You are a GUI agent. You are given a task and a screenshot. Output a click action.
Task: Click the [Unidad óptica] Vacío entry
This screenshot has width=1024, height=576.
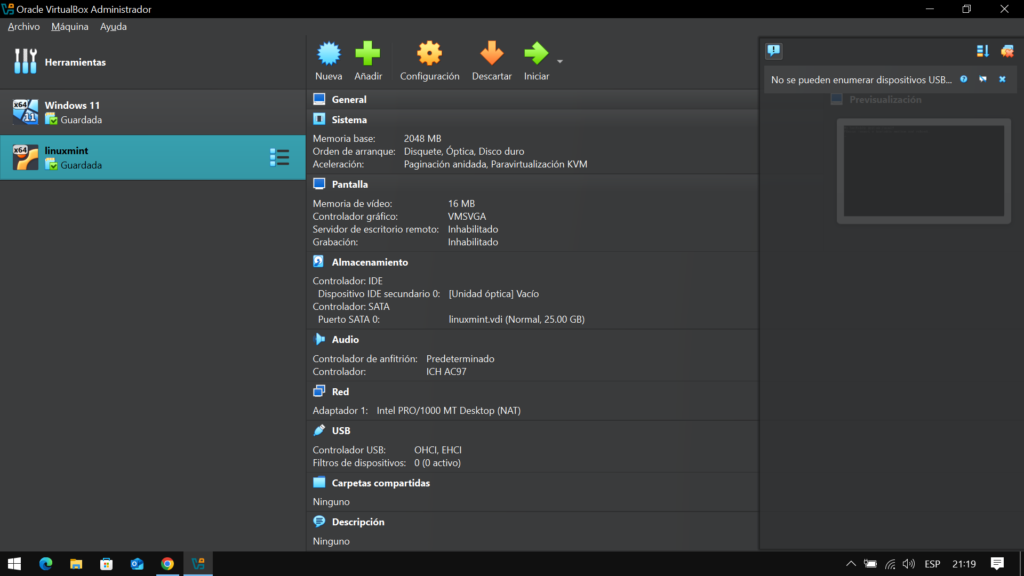(494, 294)
